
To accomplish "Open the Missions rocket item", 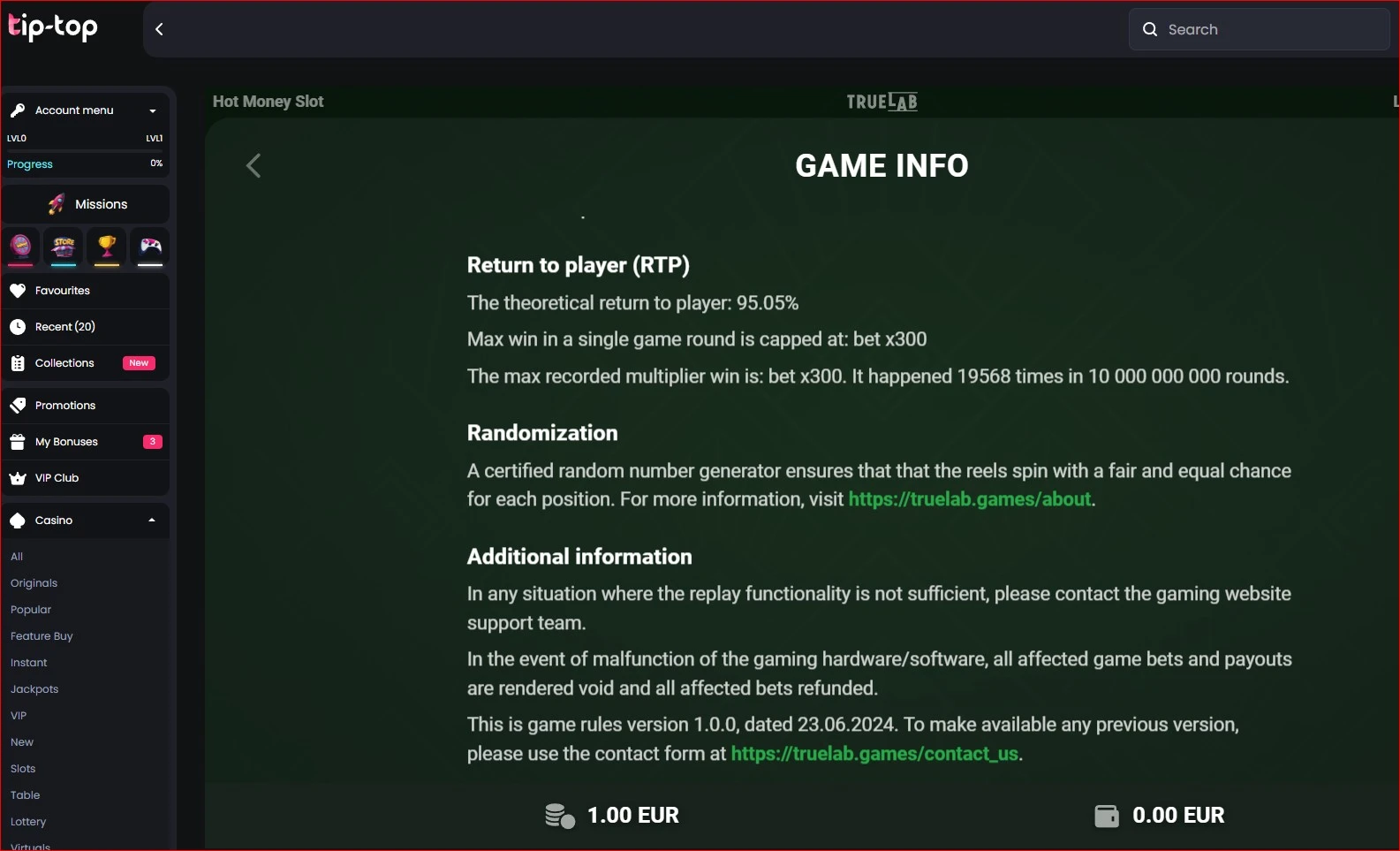I will [86, 204].
